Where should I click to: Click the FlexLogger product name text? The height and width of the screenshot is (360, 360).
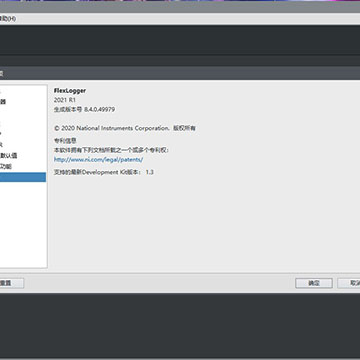70,91
